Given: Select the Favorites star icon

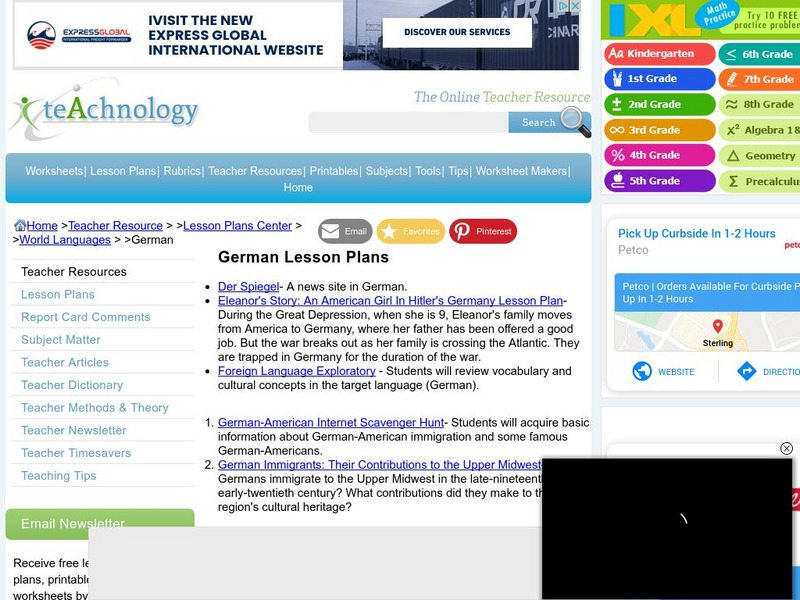Looking at the screenshot, I should click(391, 231).
